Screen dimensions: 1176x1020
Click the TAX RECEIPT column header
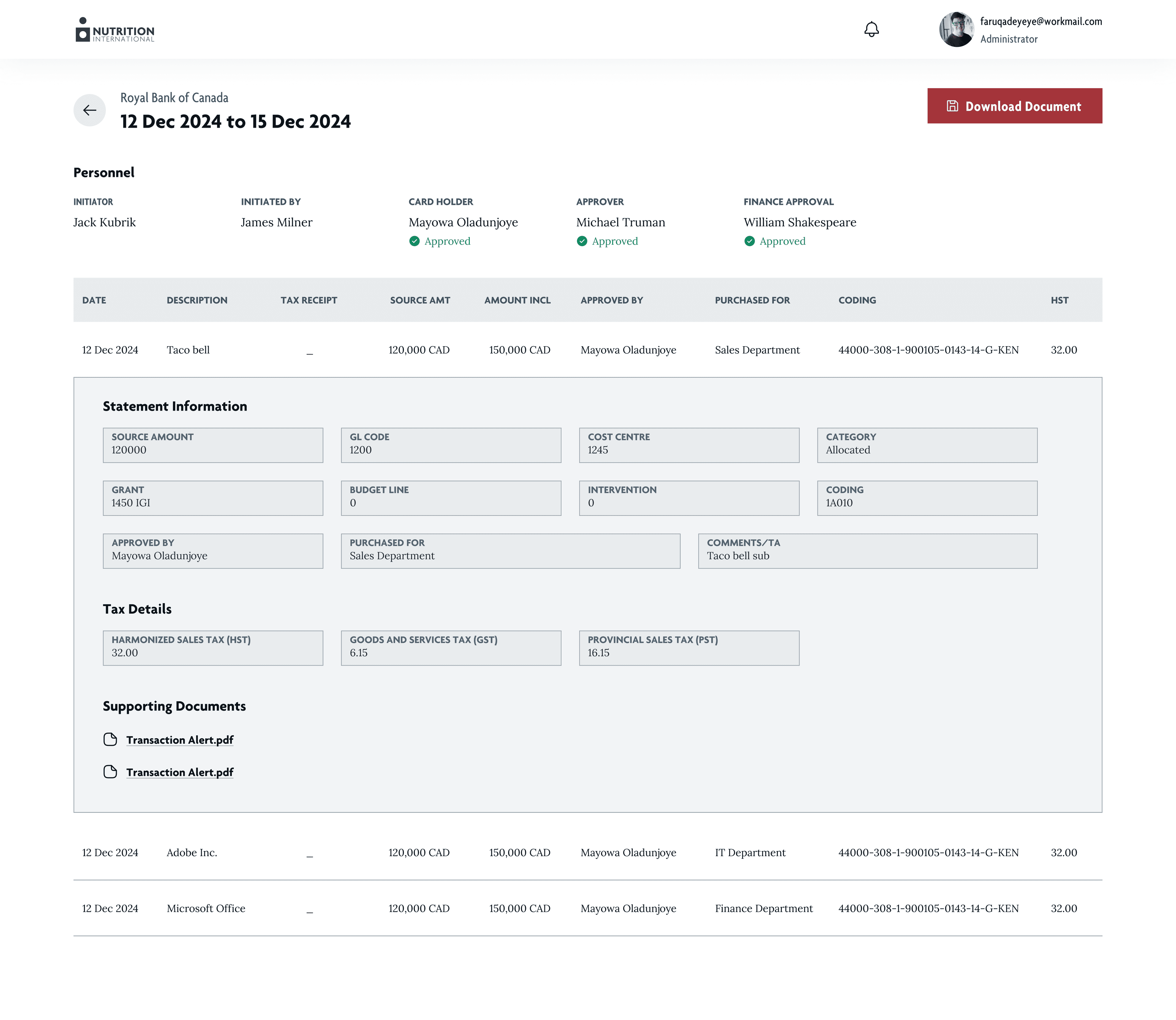pyautogui.click(x=308, y=300)
